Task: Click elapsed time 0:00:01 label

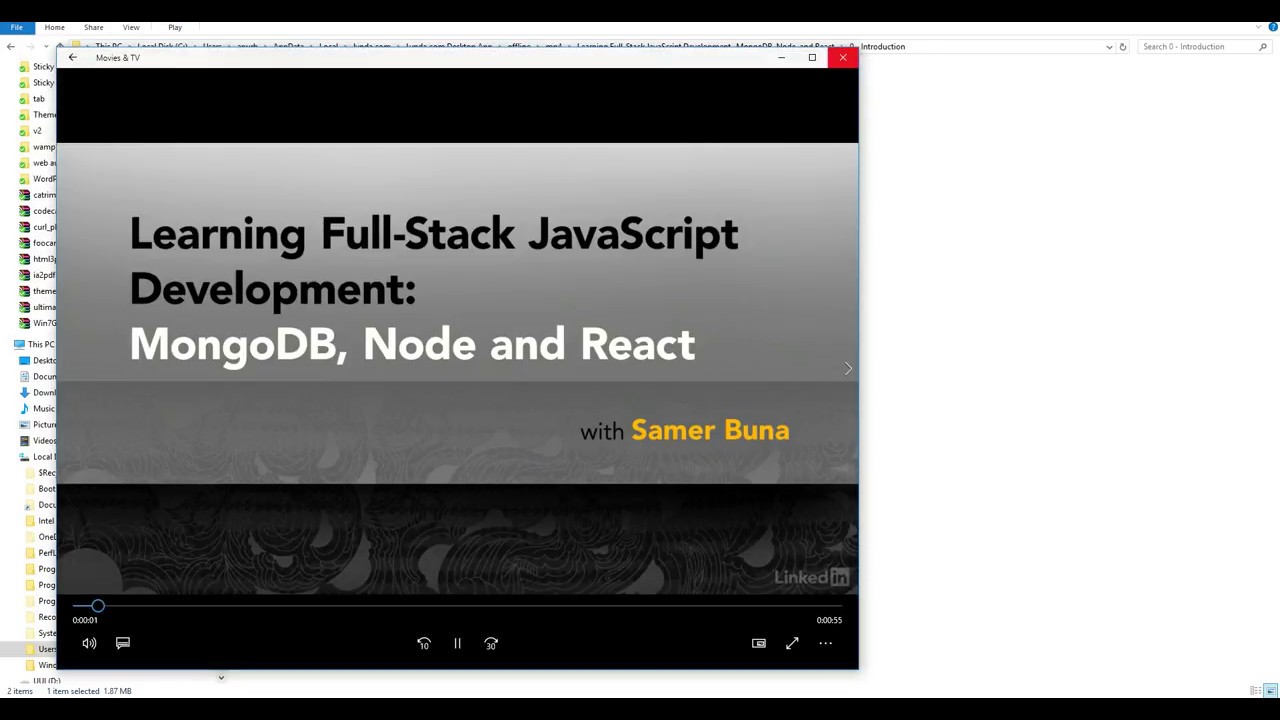Action: click(x=85, y=620)
